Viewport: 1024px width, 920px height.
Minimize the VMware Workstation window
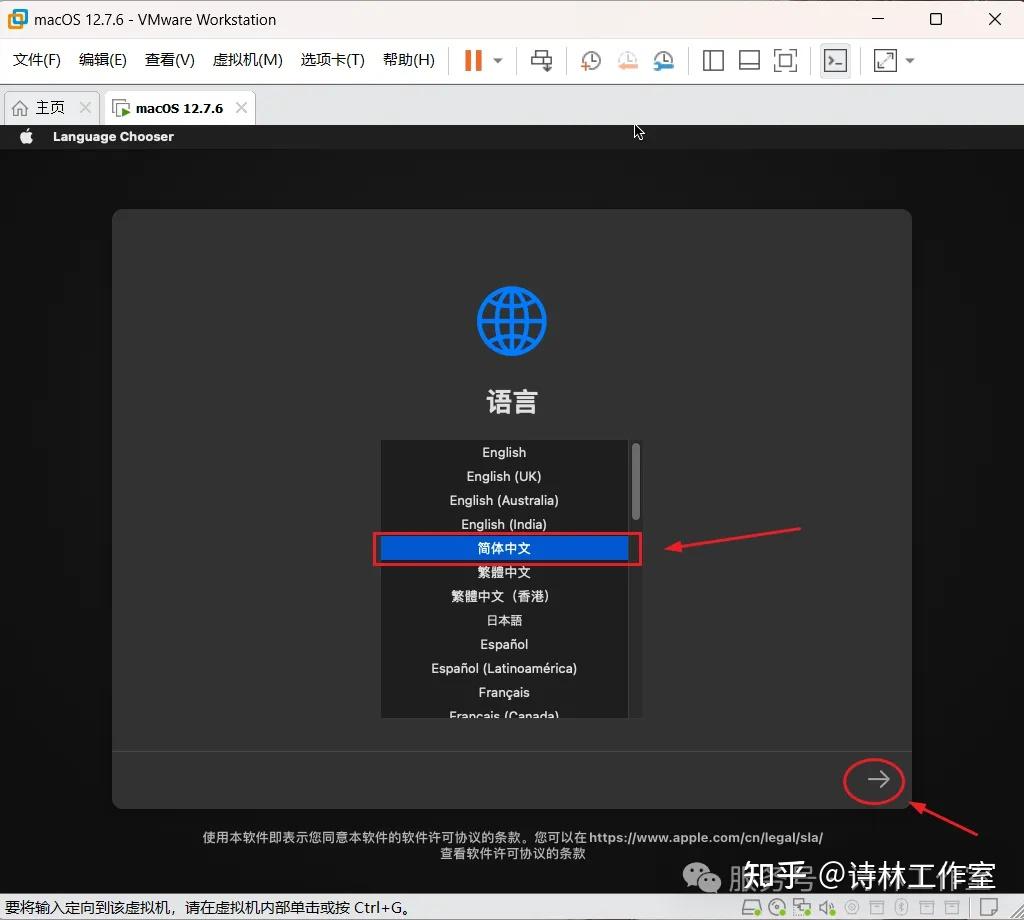tap(878, 19)
